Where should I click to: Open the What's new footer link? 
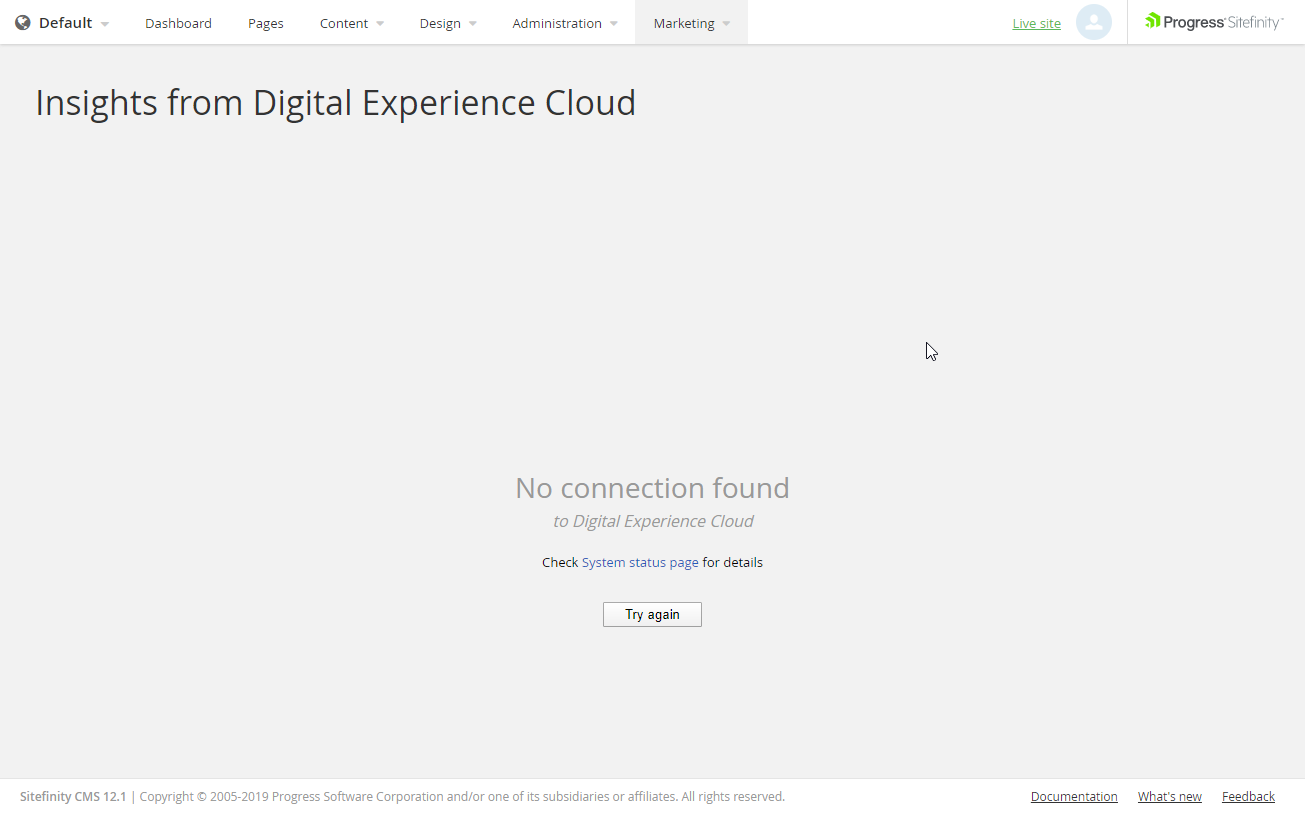1170,797
